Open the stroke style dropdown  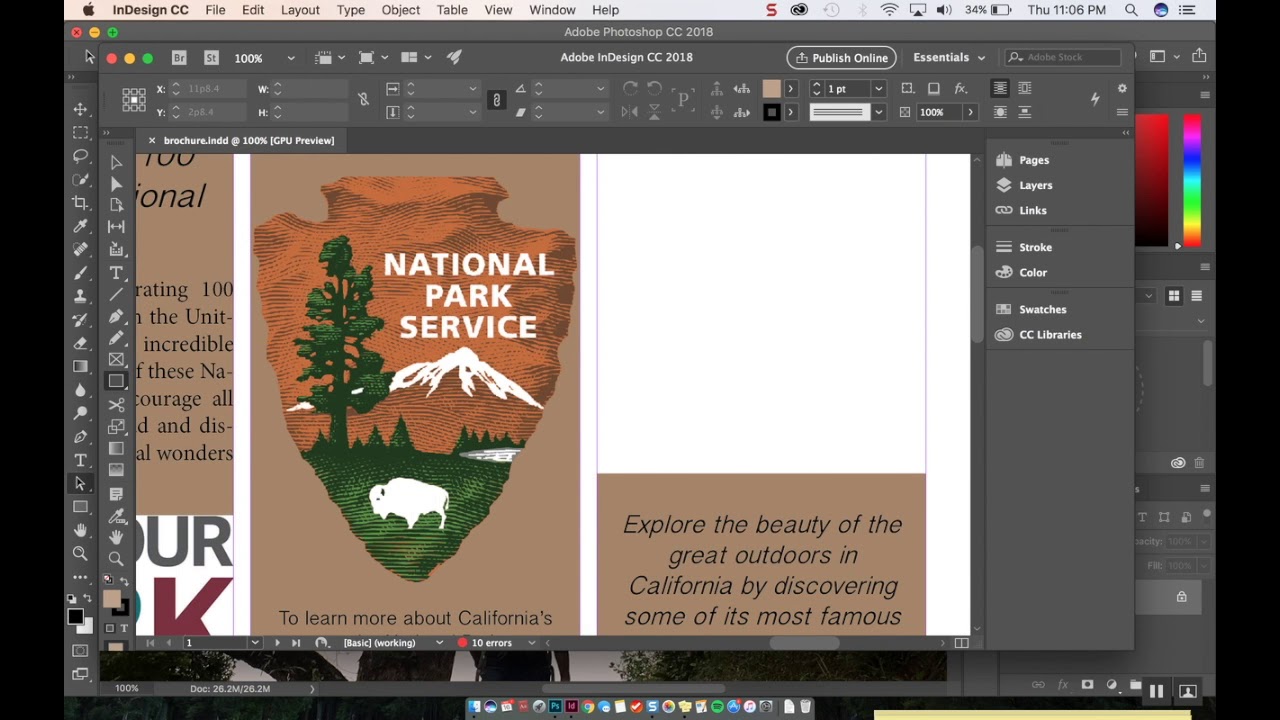[878, 112]
